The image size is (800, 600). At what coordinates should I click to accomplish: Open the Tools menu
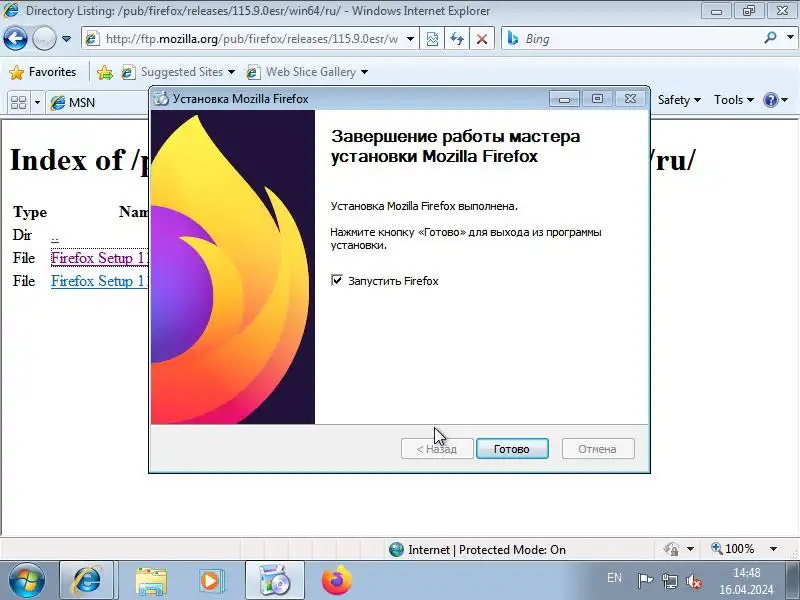click(x=734, y=100)
